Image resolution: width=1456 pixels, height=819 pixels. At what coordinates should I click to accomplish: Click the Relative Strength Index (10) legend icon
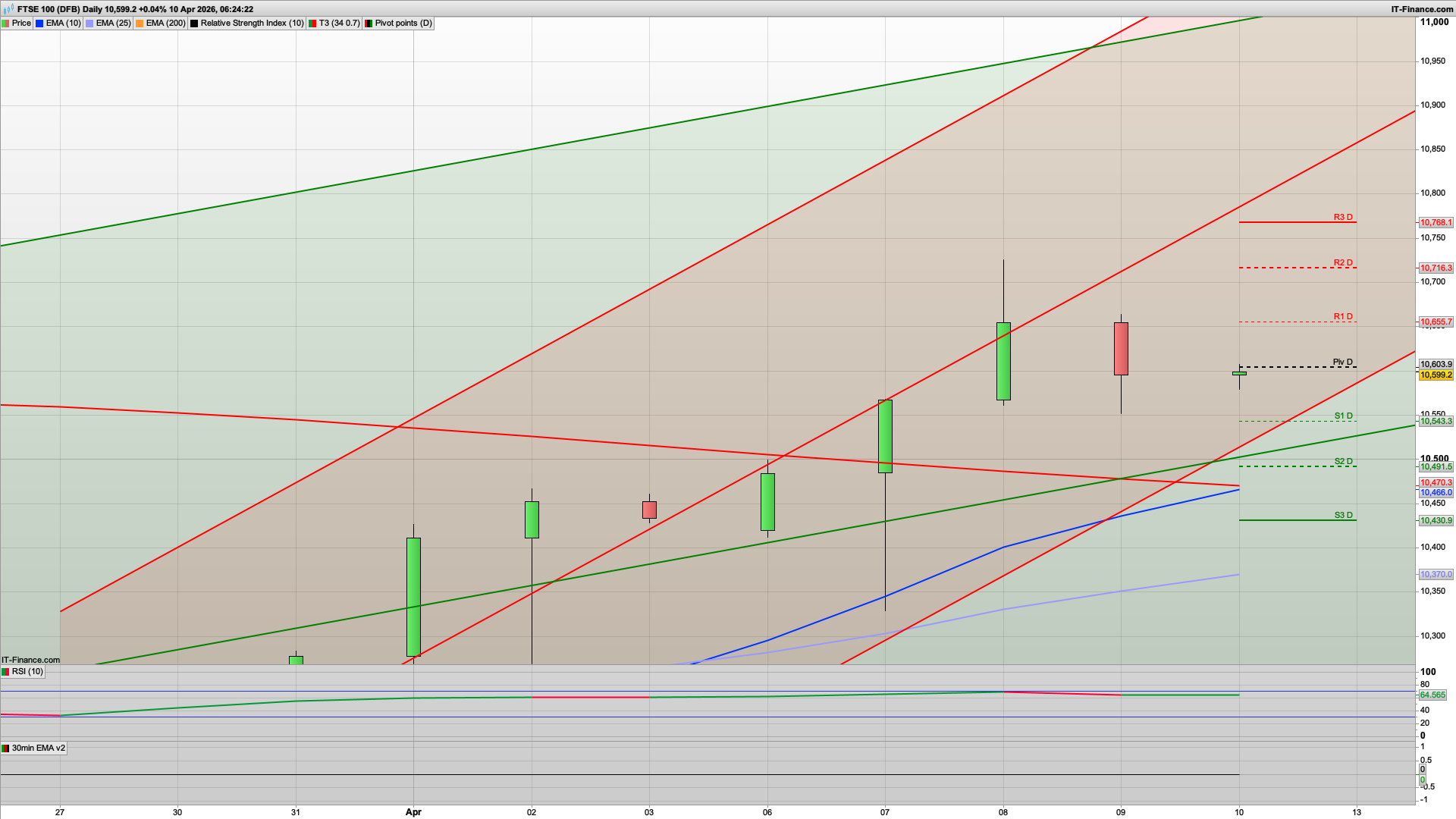[194, 23]
